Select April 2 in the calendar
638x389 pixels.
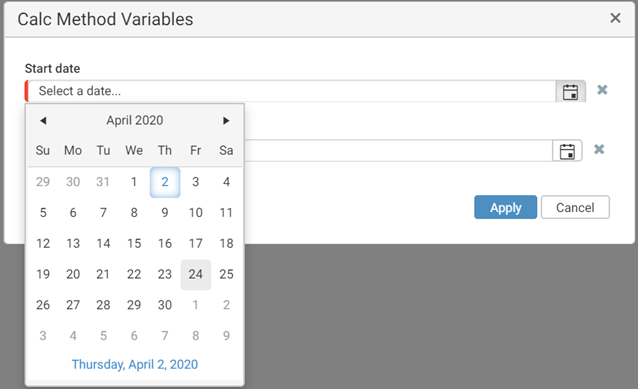coord(165,182)
